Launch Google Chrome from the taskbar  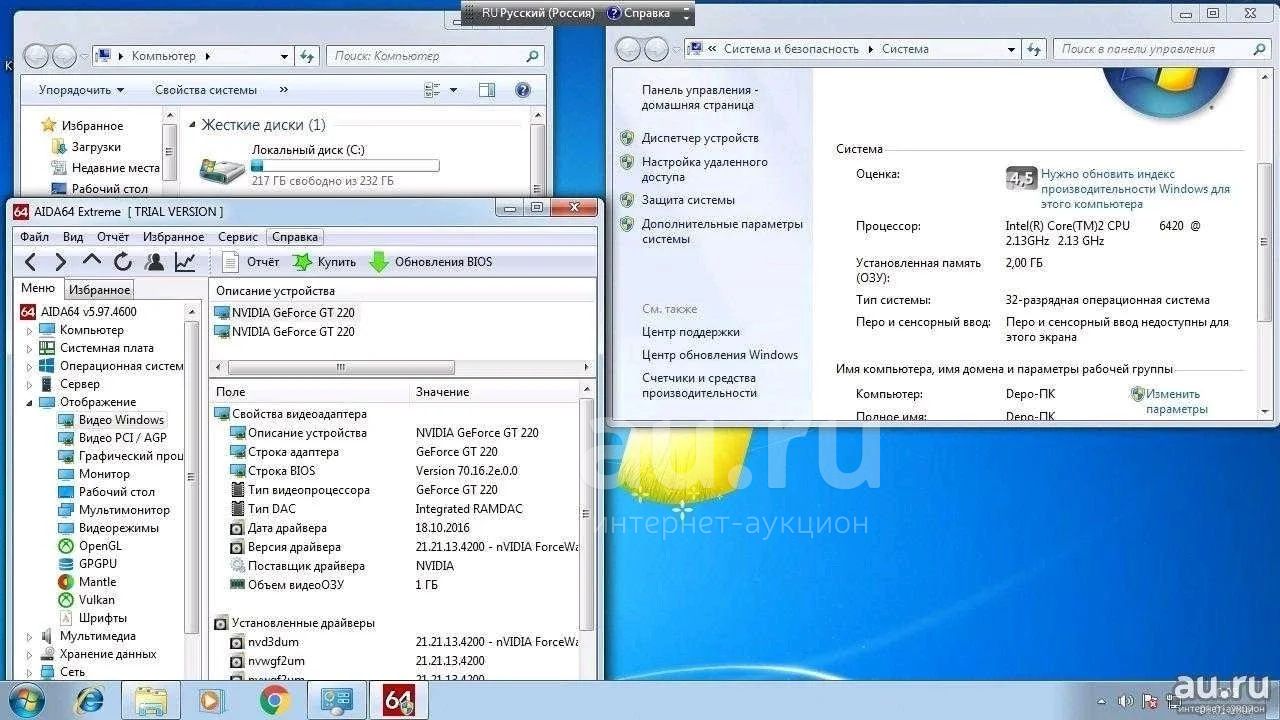pos(275,701)
